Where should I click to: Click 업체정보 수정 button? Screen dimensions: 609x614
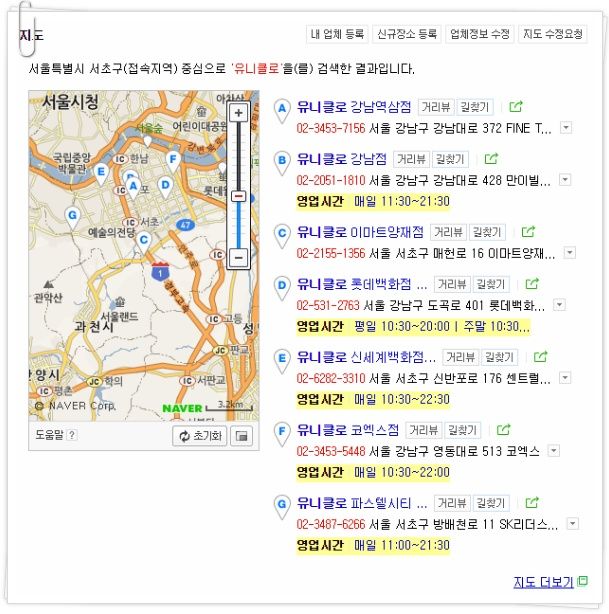480,34
